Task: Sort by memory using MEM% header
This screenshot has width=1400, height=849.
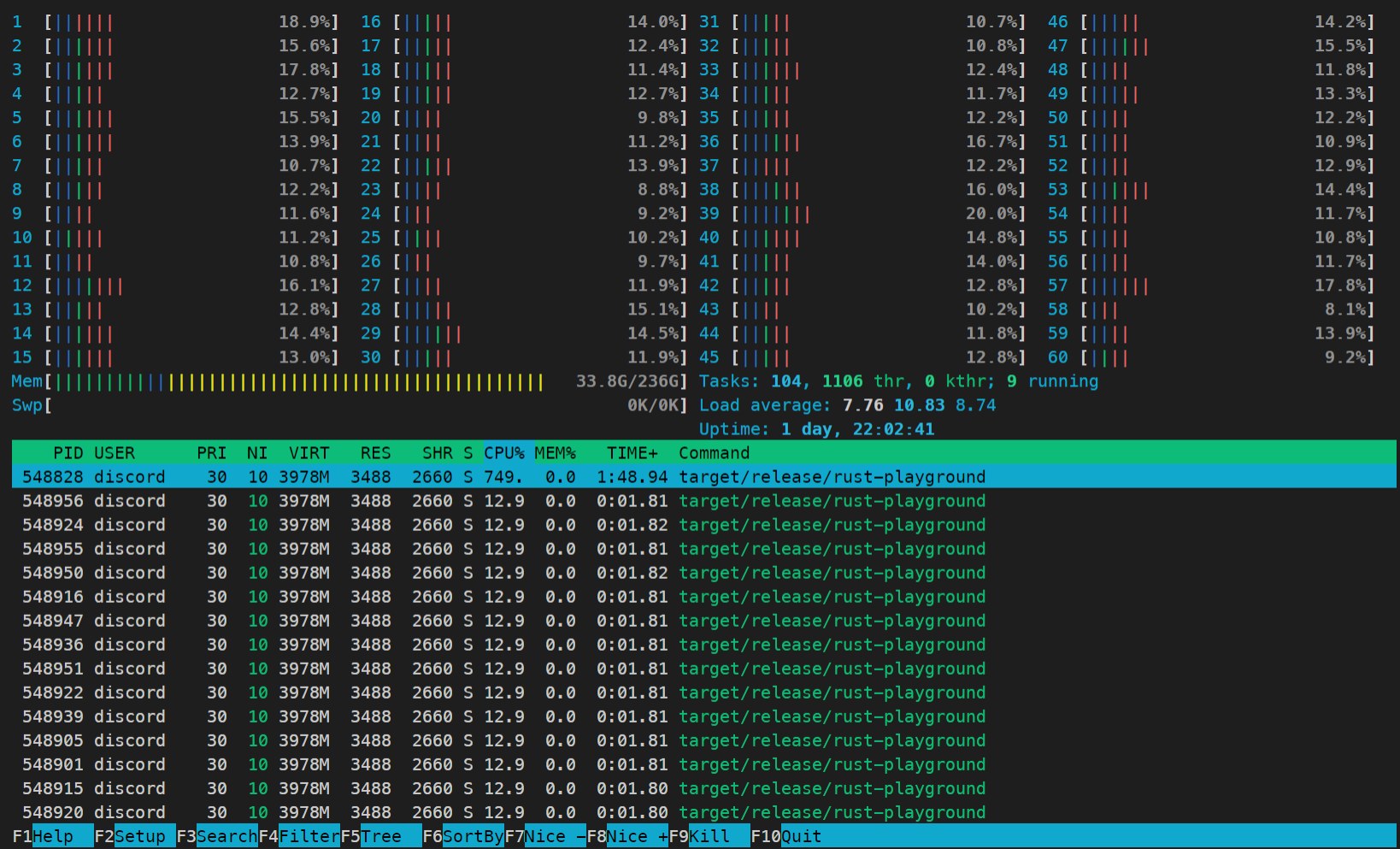Action: [554, 452]
